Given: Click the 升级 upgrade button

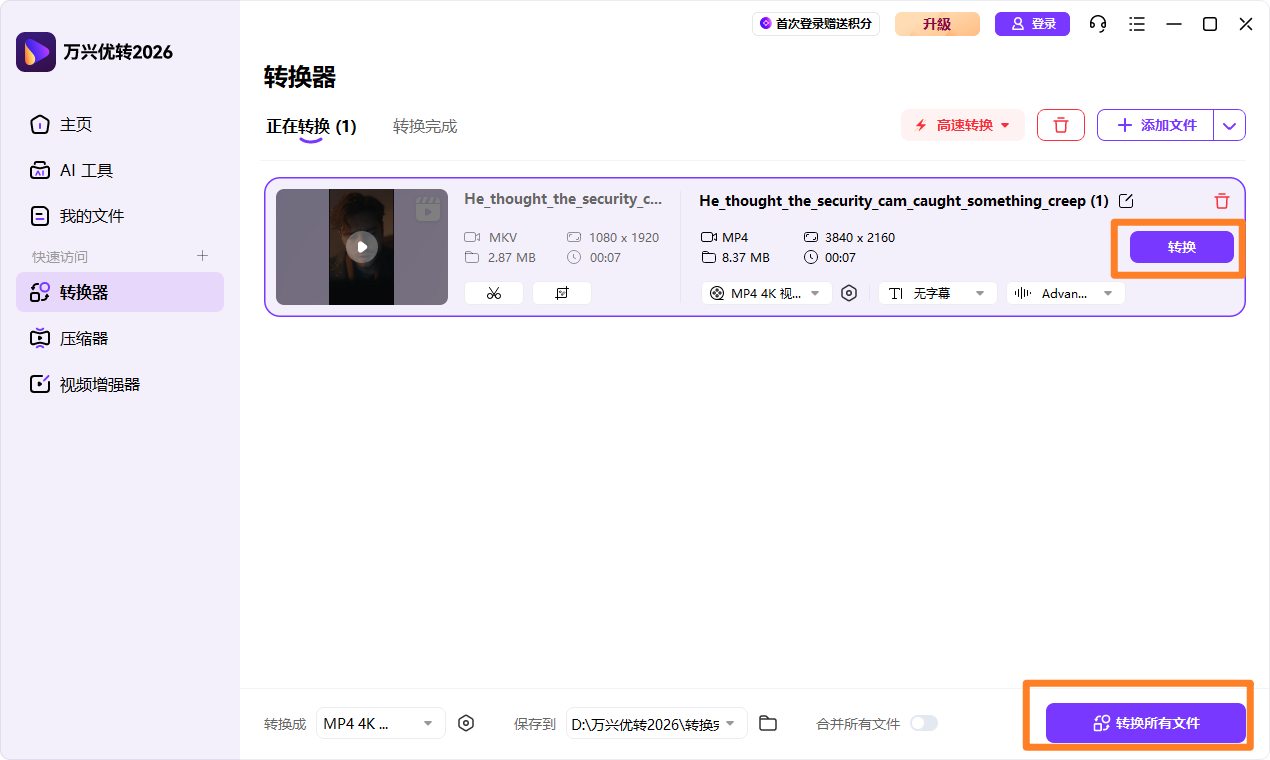Looking at the screenshot, I should tap(937, 24).
